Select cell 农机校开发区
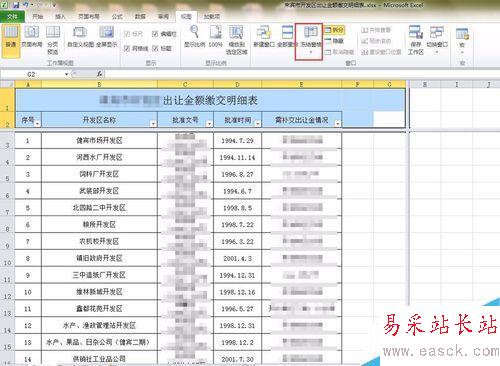The height and width of the screenshot is (366, 500). [99, 241]
